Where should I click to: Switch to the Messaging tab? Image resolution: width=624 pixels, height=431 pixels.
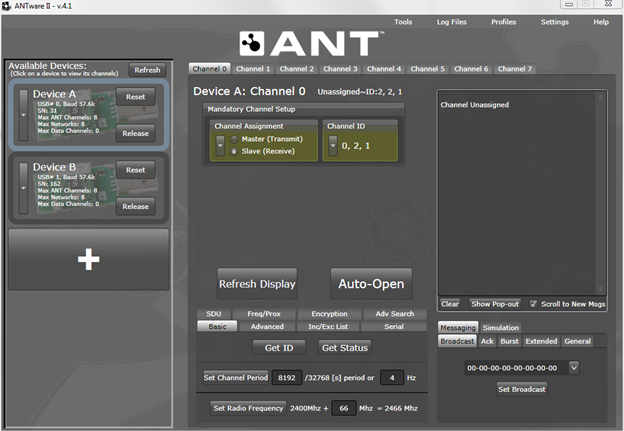(458, 328)
